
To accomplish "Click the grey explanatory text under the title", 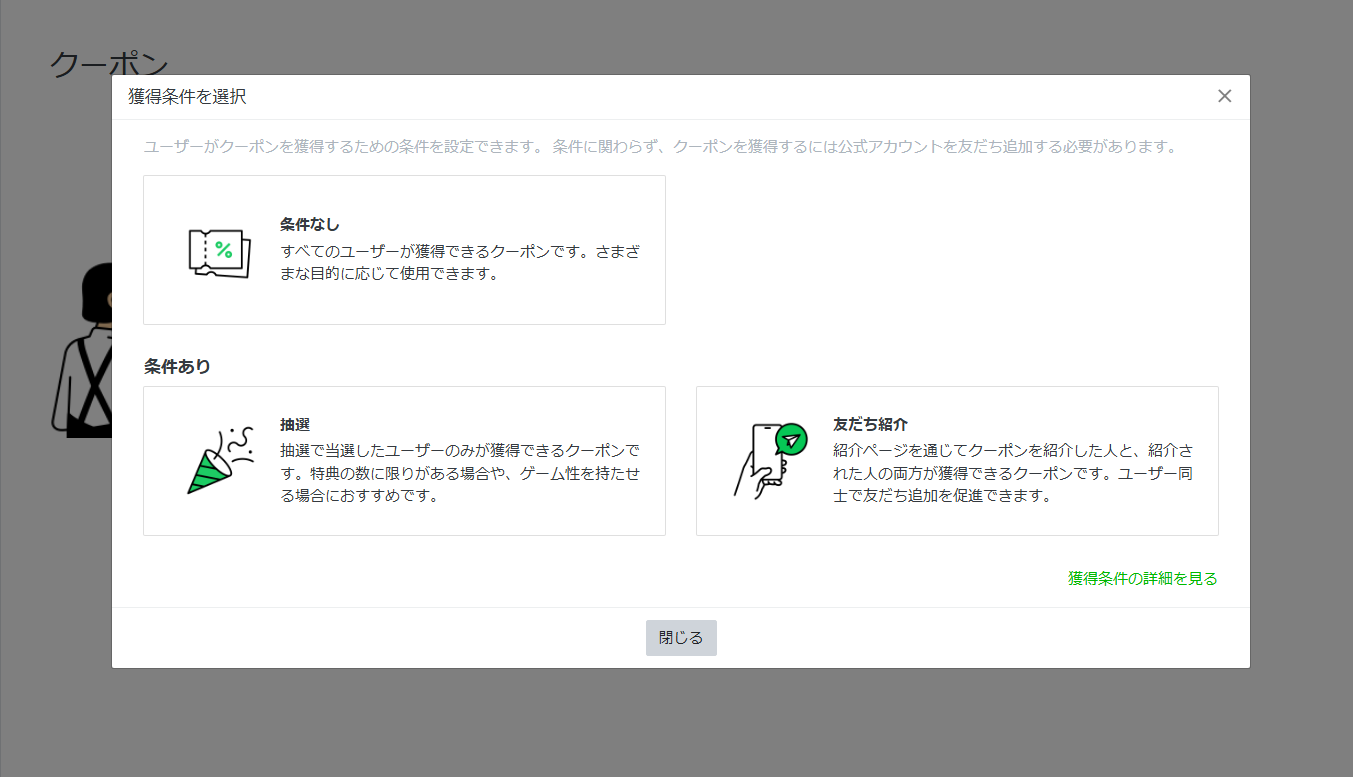I will pyautogui.click(x=660, y=147).
